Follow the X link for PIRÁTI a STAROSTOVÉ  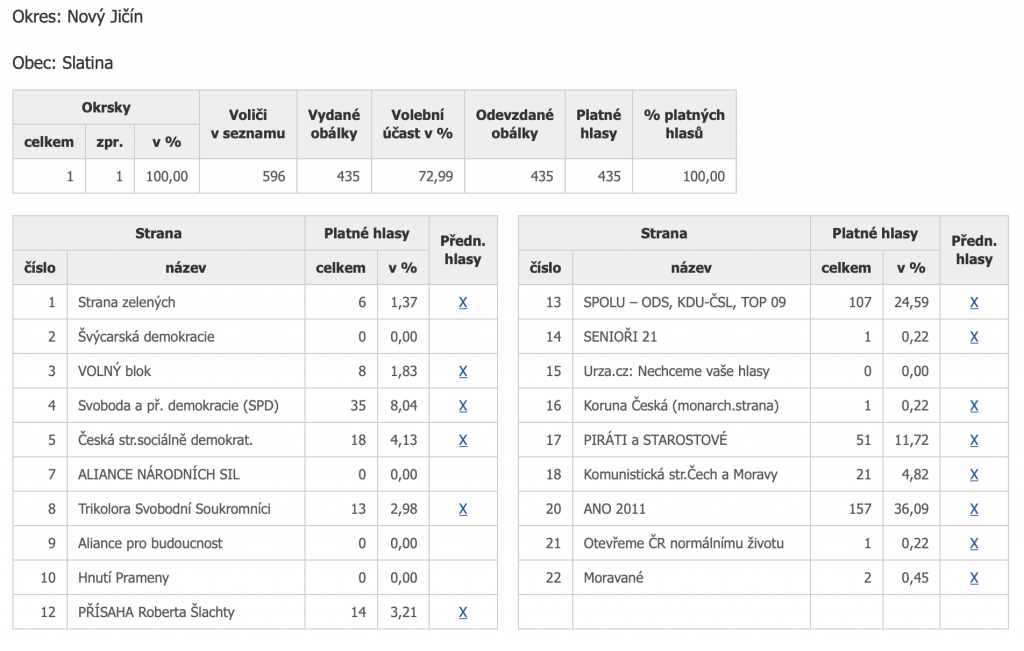[974, 440]
